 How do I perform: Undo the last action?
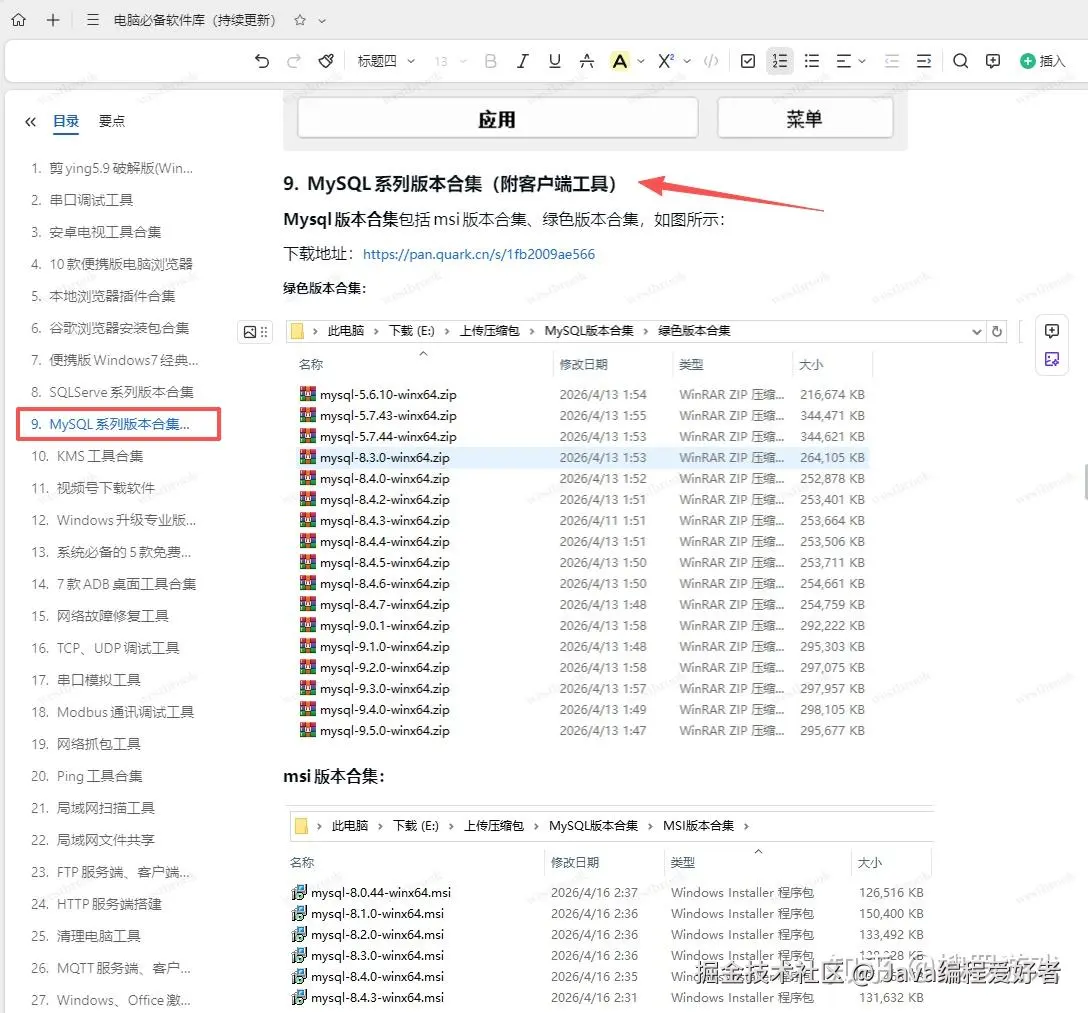(x=262, y=61)
